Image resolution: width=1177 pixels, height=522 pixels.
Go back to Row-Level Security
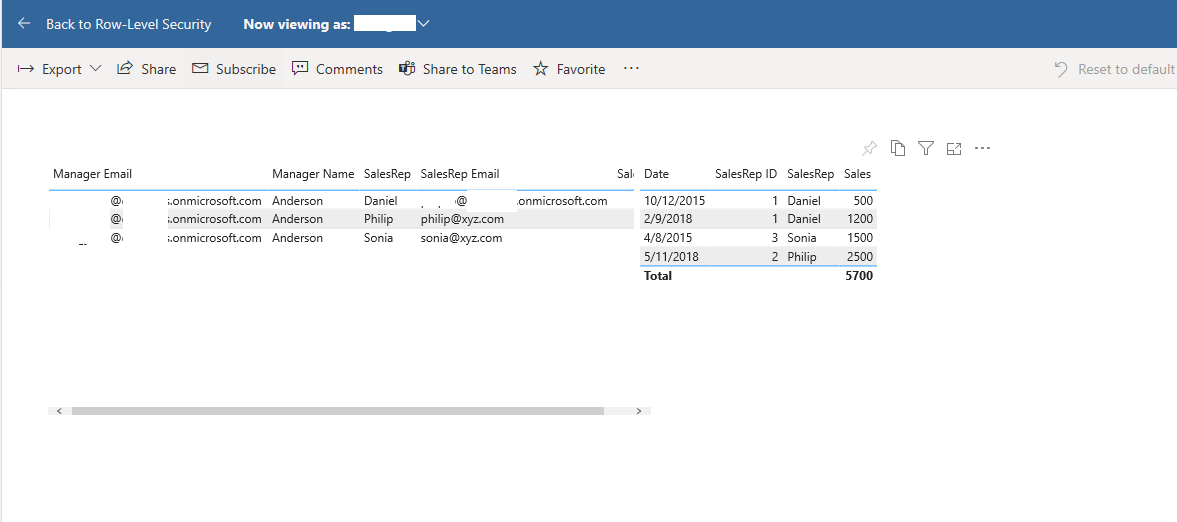point(128,24)
